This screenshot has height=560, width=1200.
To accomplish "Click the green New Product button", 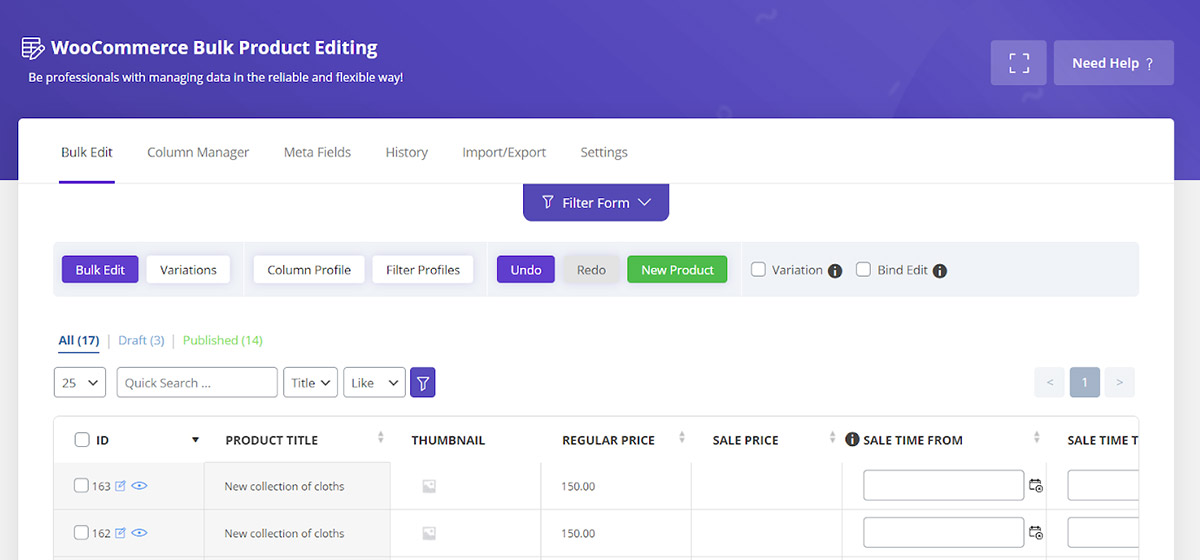I will 677,270.
